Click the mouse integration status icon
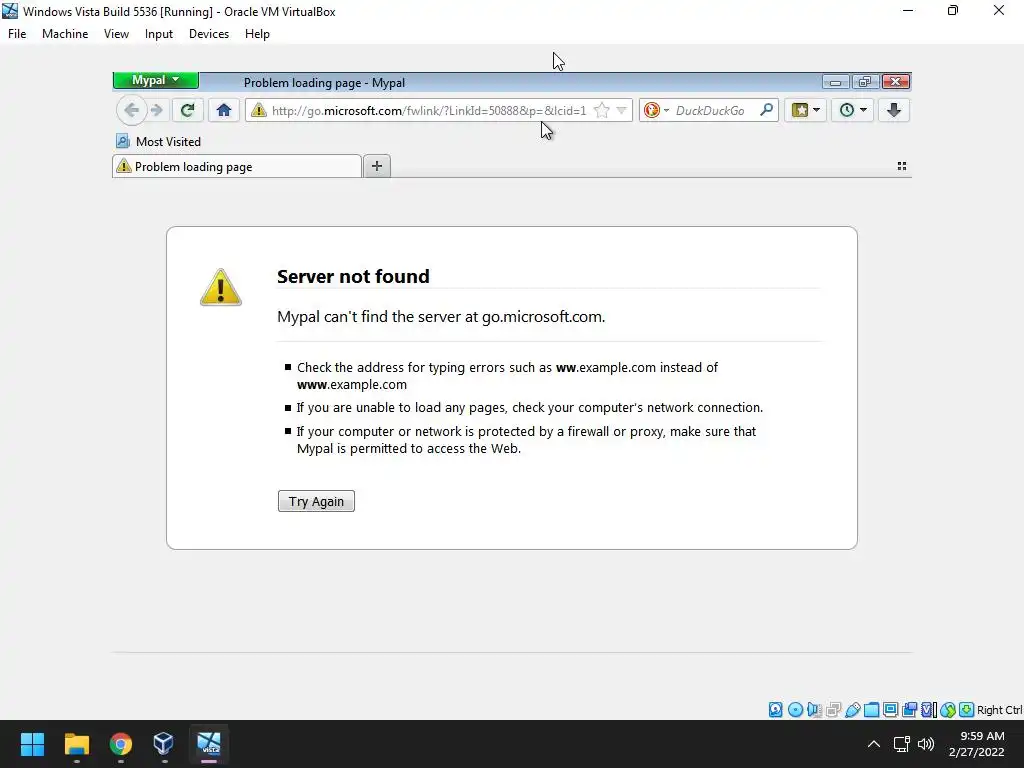 [948, 709]
